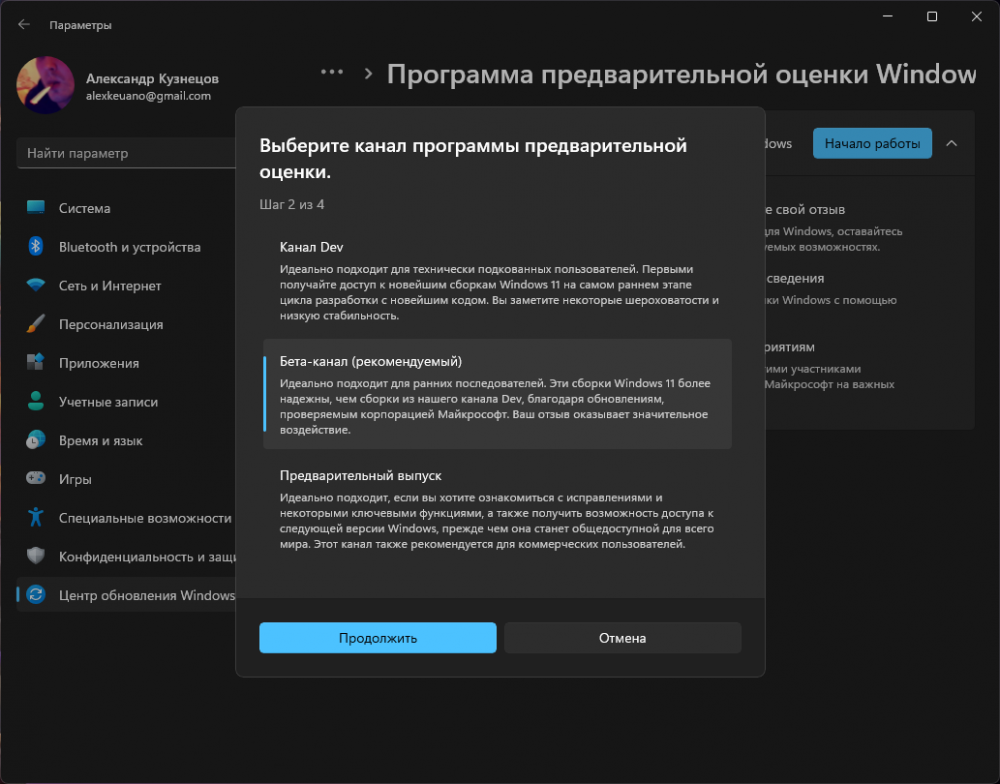Open Специальные возможности category
The width and height of the screenshot is (1000, 784).
click(126, 518)
